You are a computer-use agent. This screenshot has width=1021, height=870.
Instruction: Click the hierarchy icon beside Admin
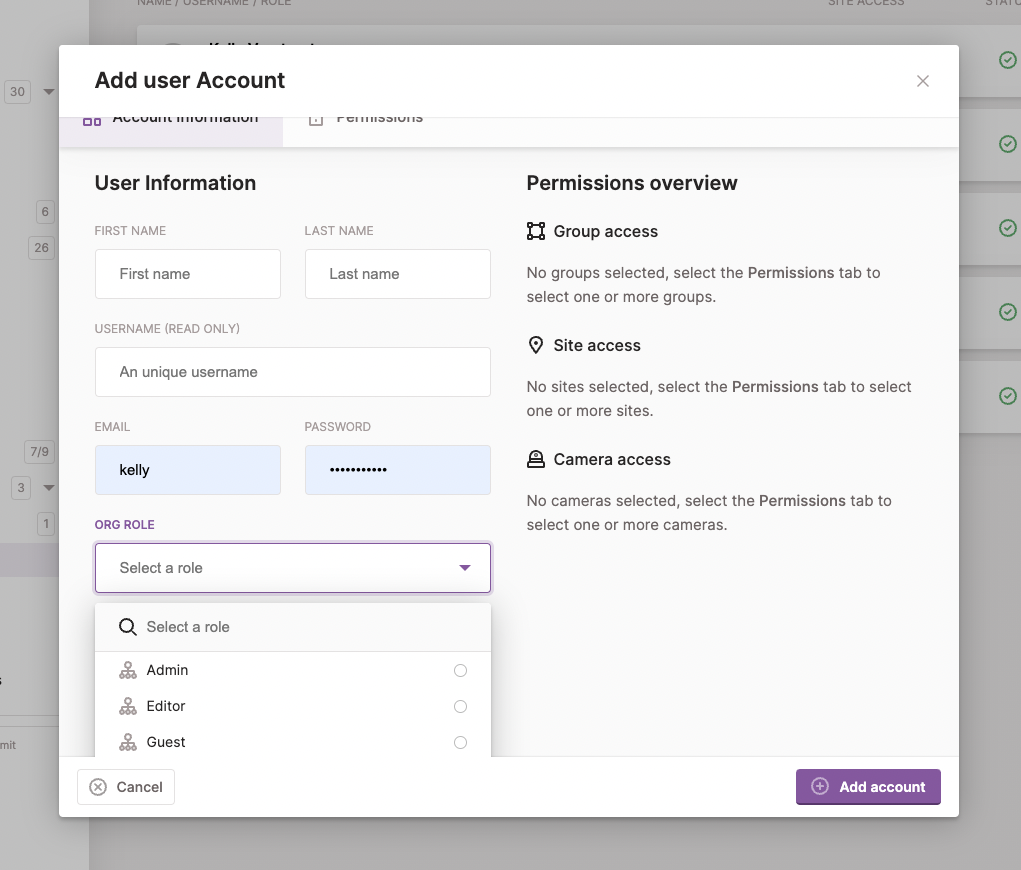point(127,671)
